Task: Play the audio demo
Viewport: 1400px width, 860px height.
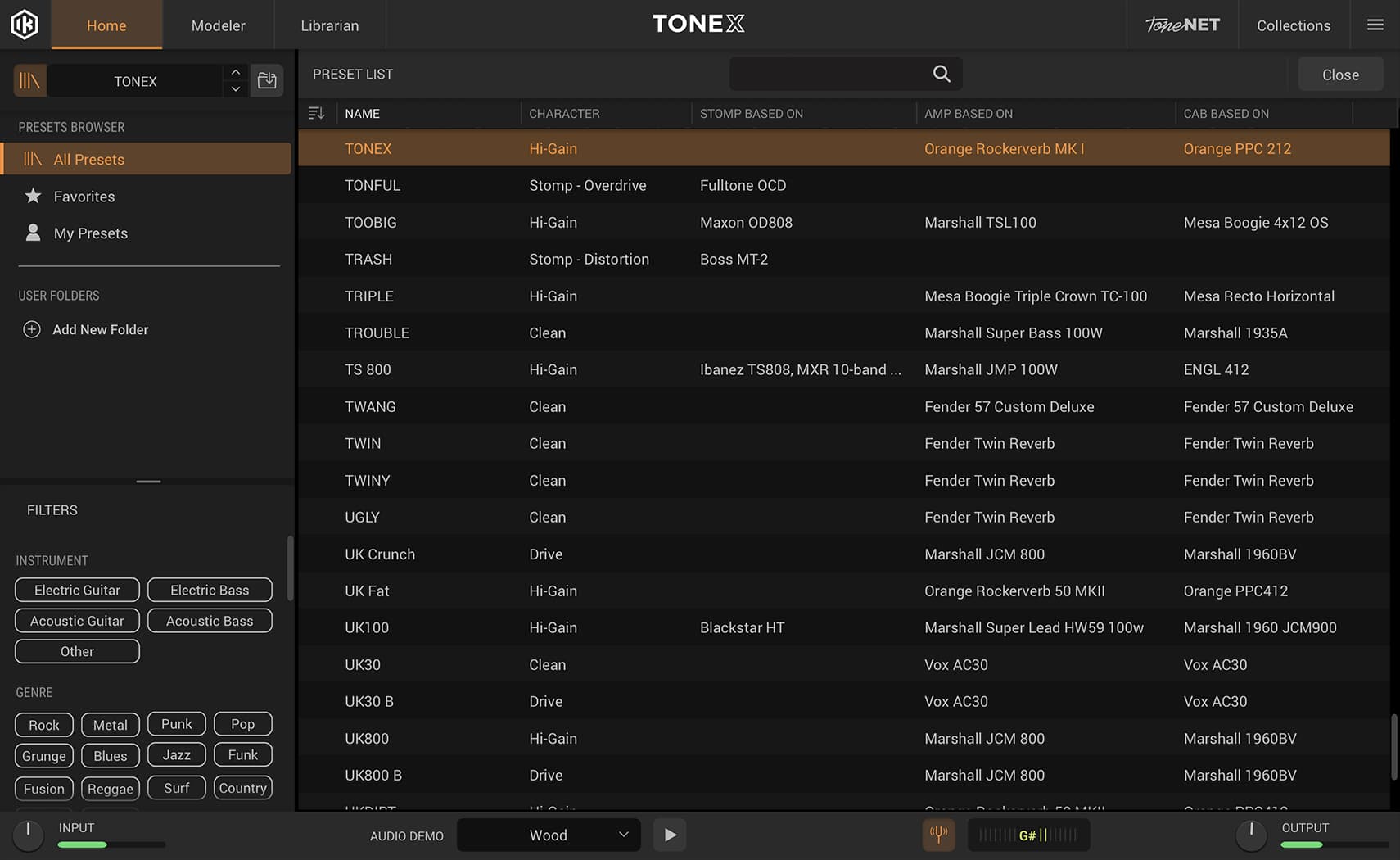Action: click(670, 835)
